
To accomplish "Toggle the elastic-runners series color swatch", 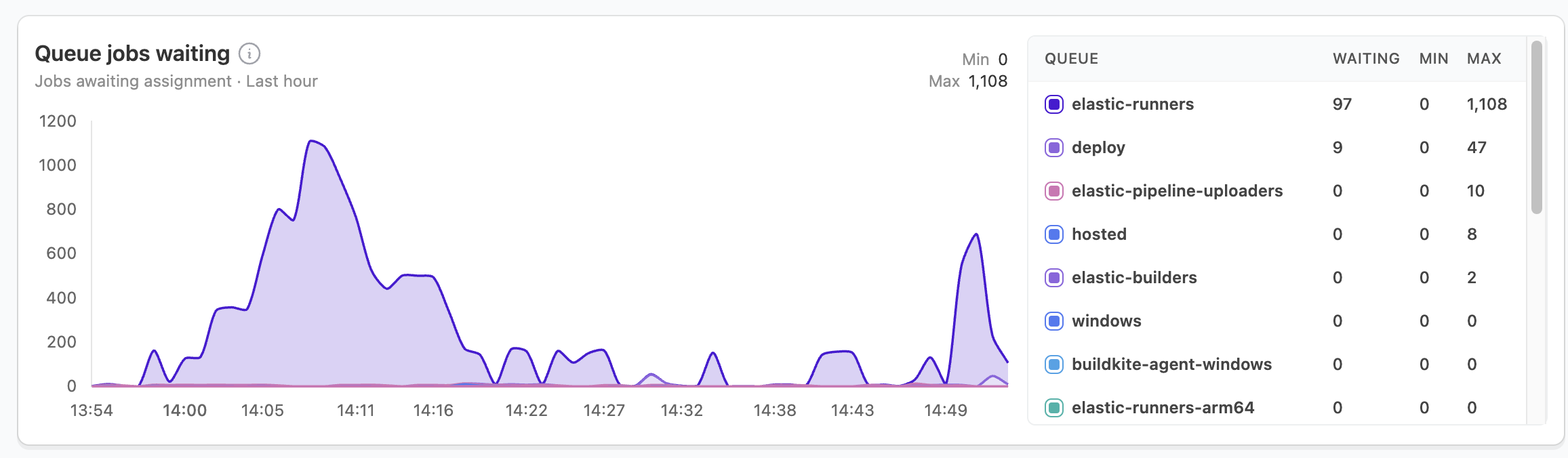I will [1053, 104].
